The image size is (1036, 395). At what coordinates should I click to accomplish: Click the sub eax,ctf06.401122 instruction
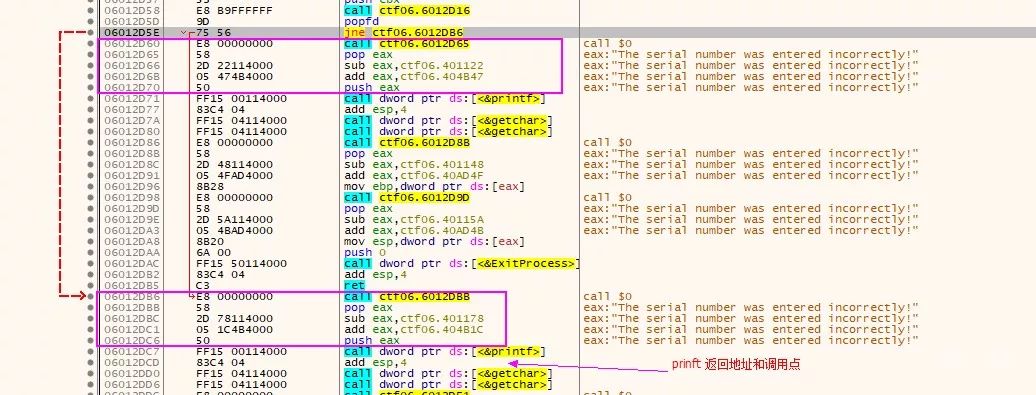tap(414, 65)
